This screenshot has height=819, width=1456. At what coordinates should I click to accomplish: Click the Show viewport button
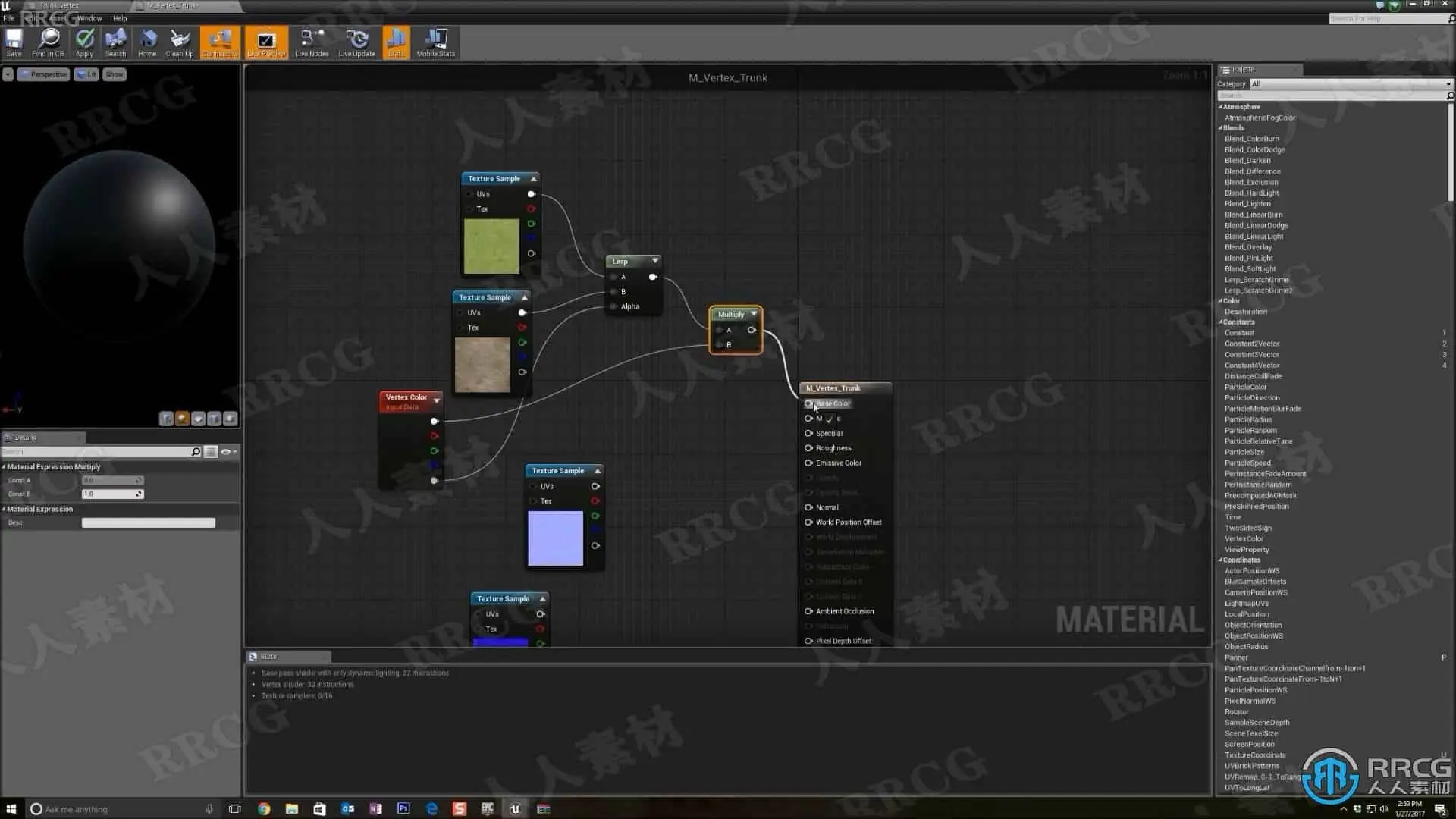tap(115, 74)
